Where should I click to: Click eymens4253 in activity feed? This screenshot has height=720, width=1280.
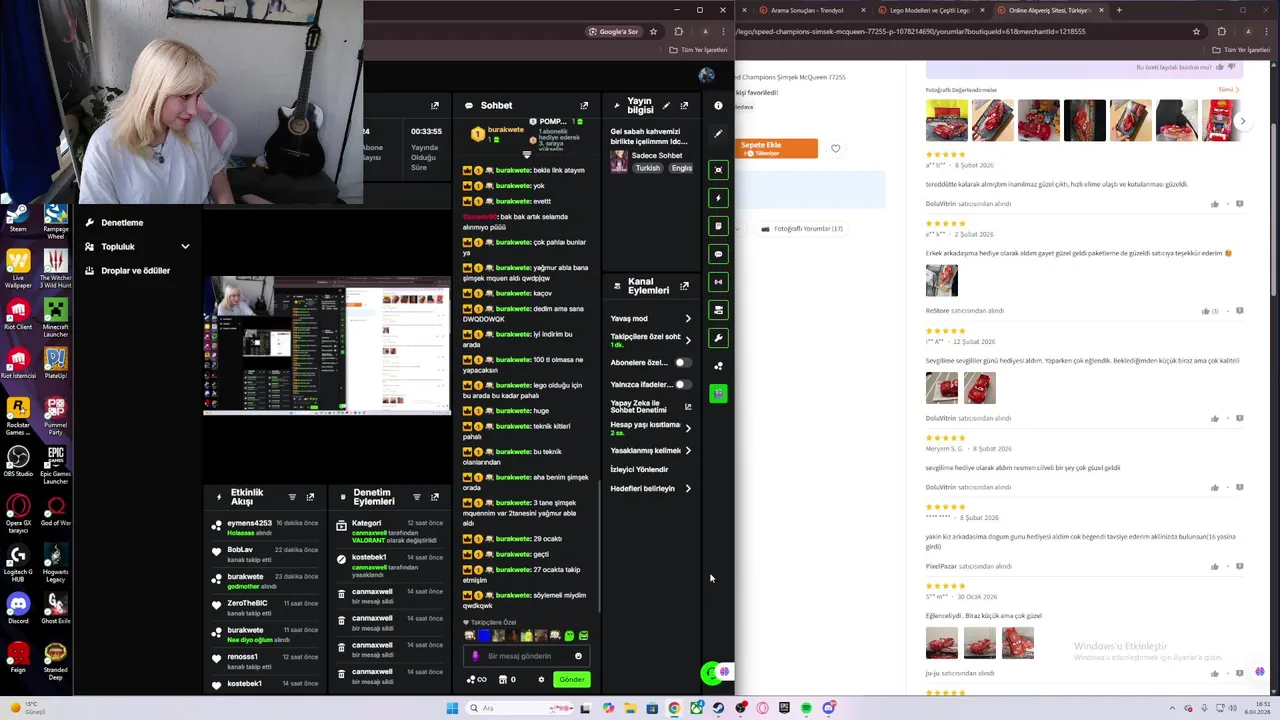click(249, 523)
